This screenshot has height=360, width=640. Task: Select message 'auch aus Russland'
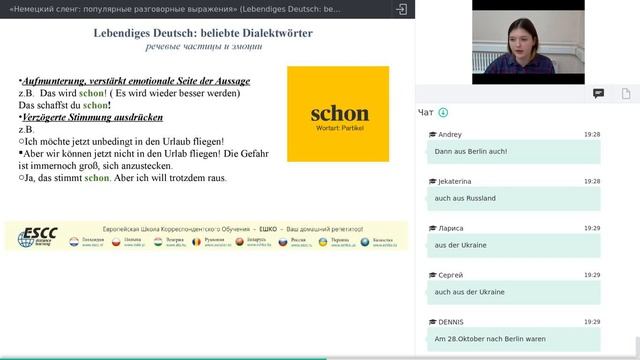513,198
